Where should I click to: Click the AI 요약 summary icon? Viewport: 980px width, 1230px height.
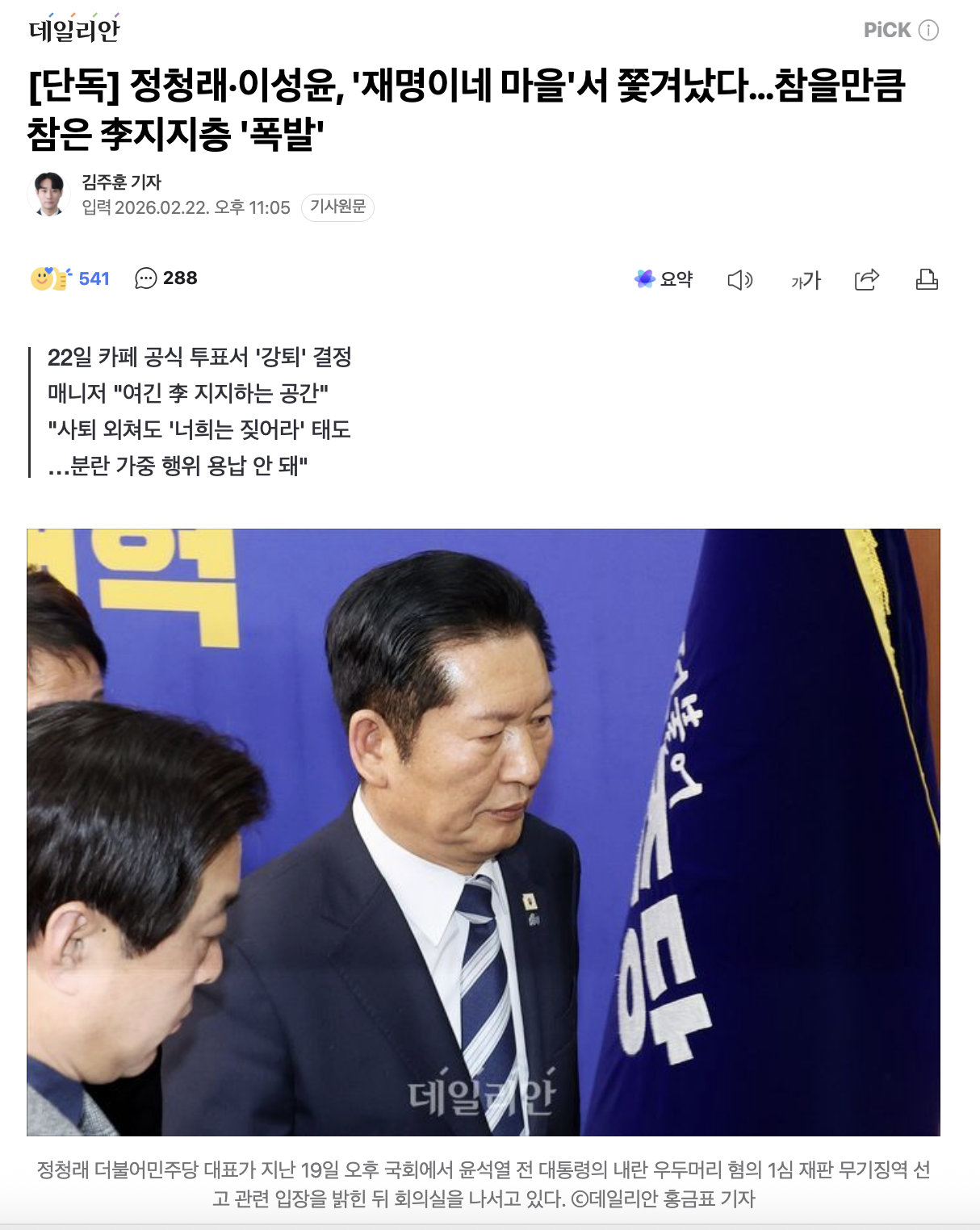pyautogui.click(x=644, y=279)
